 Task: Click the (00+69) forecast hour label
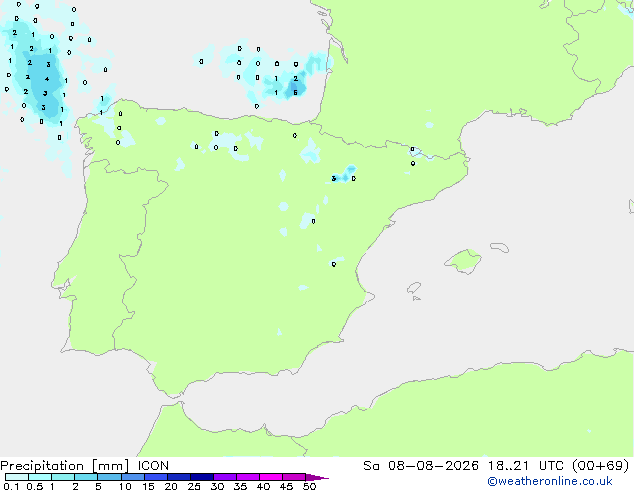click(601, 466)
